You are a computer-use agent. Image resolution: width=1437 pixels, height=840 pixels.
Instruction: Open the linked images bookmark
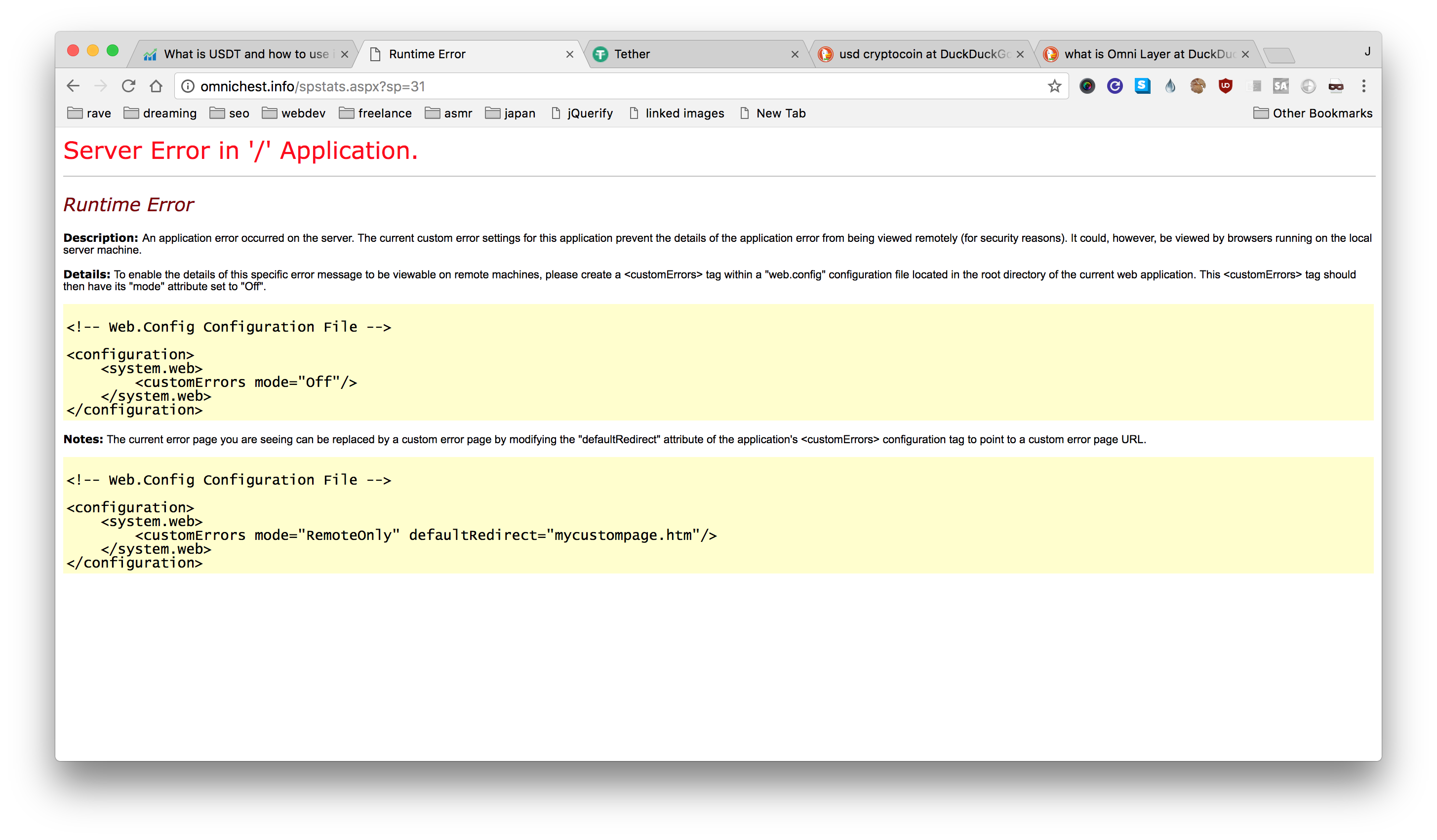point(677,114)
